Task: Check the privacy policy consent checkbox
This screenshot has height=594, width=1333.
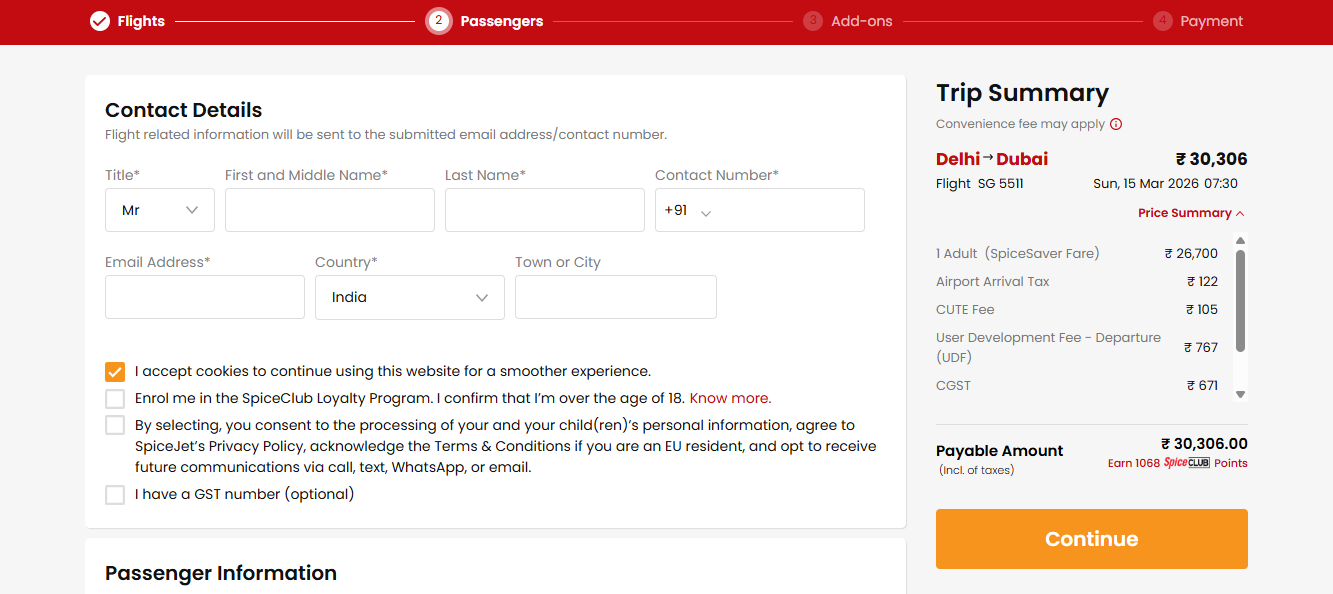Action: click(115, 426)
